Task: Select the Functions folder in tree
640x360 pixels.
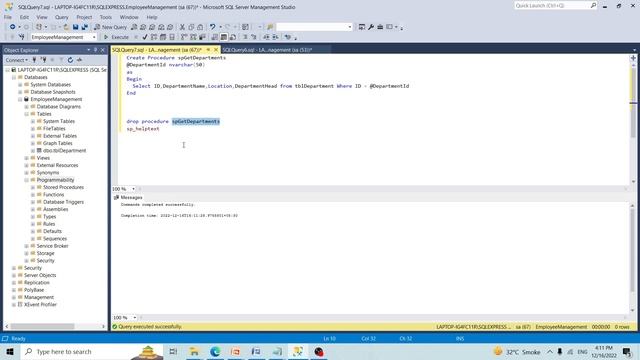Action: point(53,195)
